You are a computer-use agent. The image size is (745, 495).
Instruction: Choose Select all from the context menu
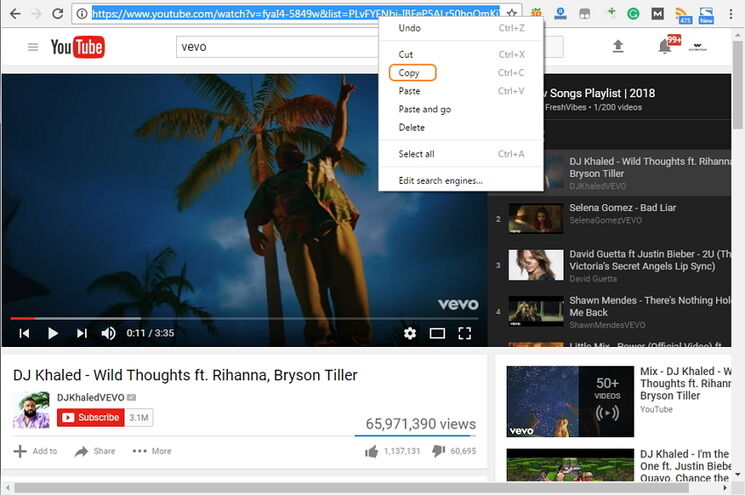pyautogui.click(x=461, y=154)
